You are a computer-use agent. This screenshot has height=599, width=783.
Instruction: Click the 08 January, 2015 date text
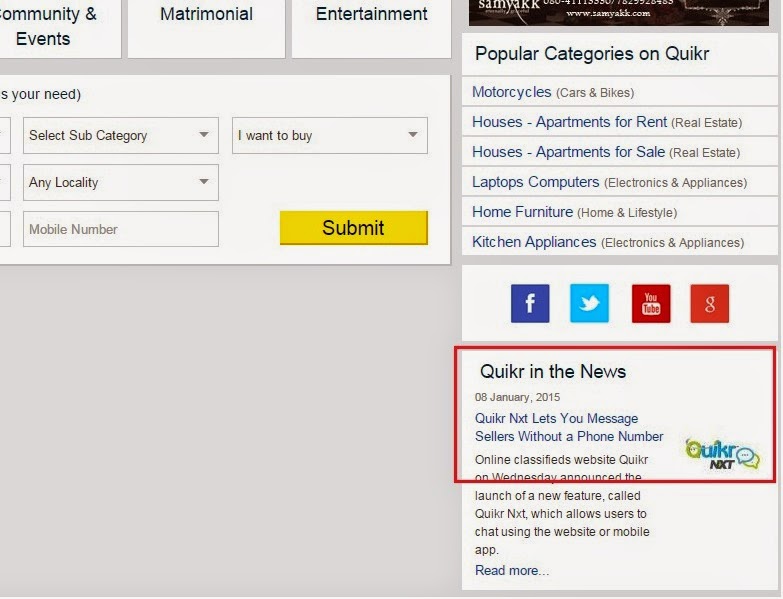tap(517, 397)
